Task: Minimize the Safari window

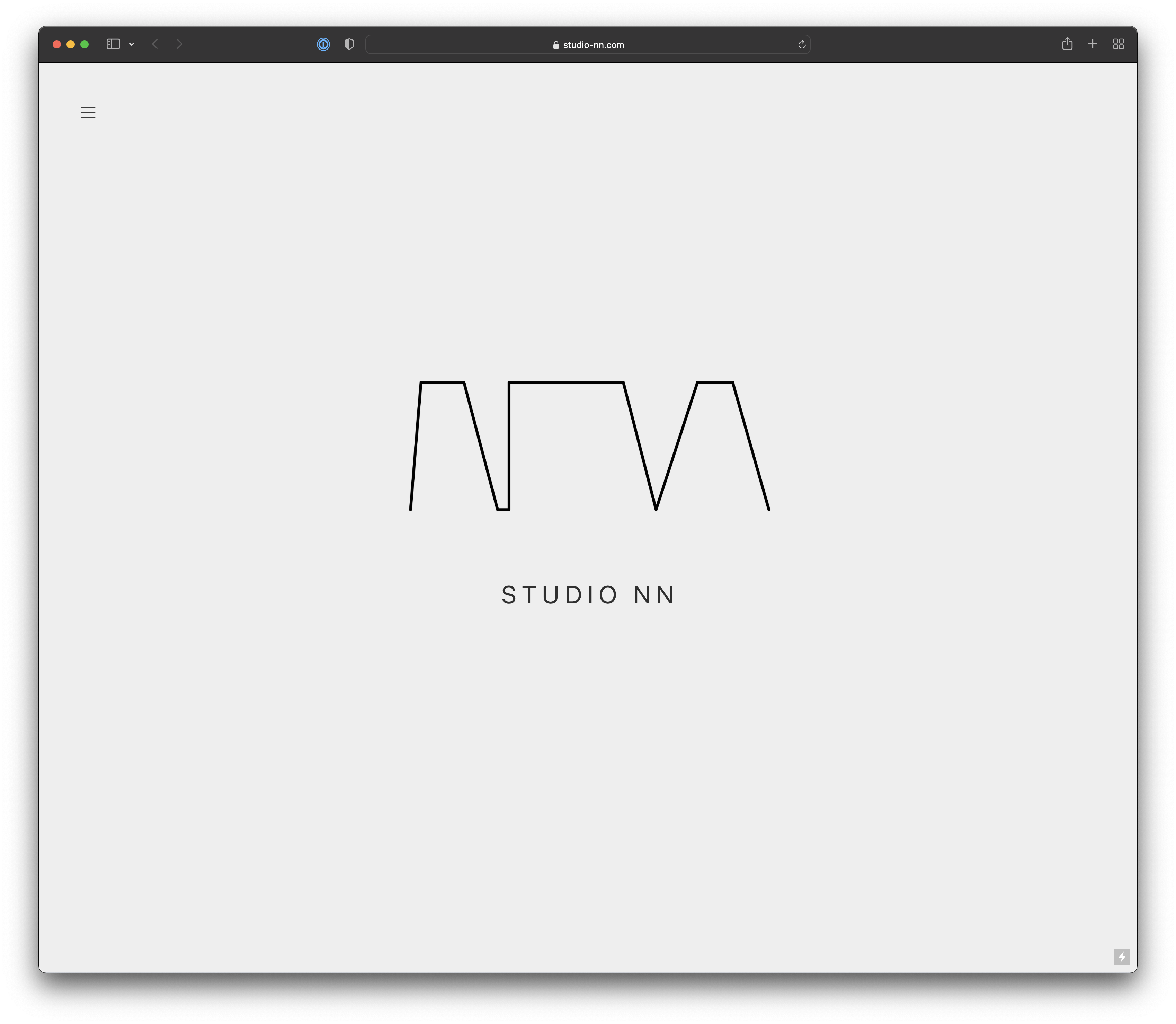Action: coord(70,44)
